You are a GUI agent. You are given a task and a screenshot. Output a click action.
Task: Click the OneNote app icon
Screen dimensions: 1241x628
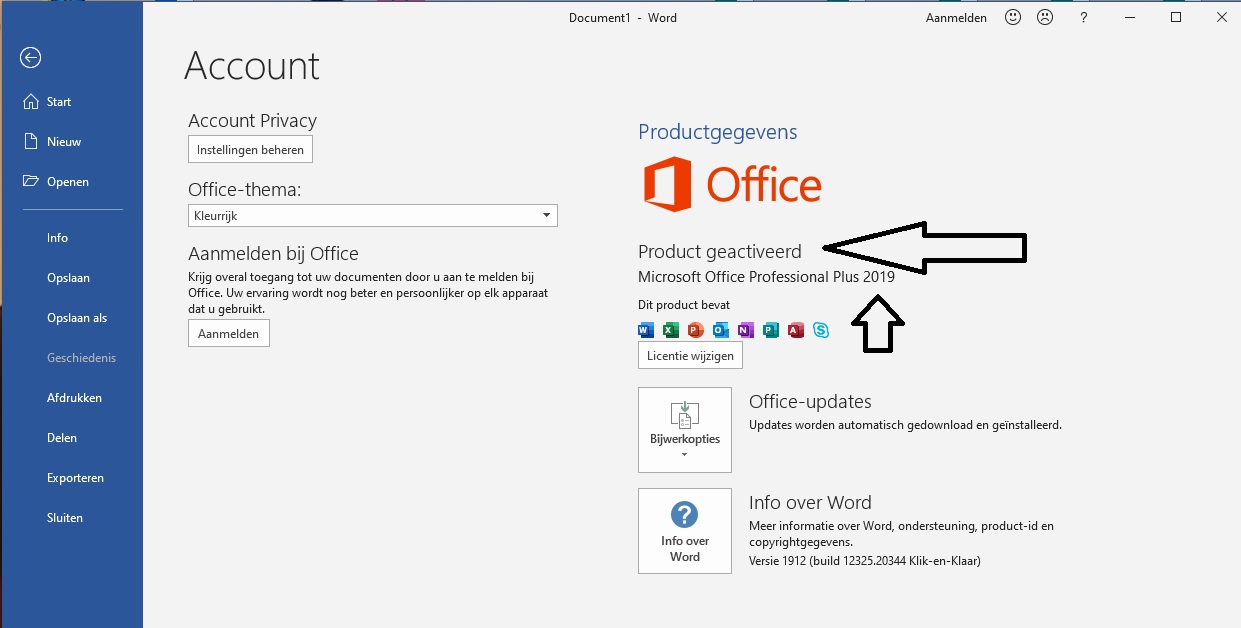coord(746,330)
